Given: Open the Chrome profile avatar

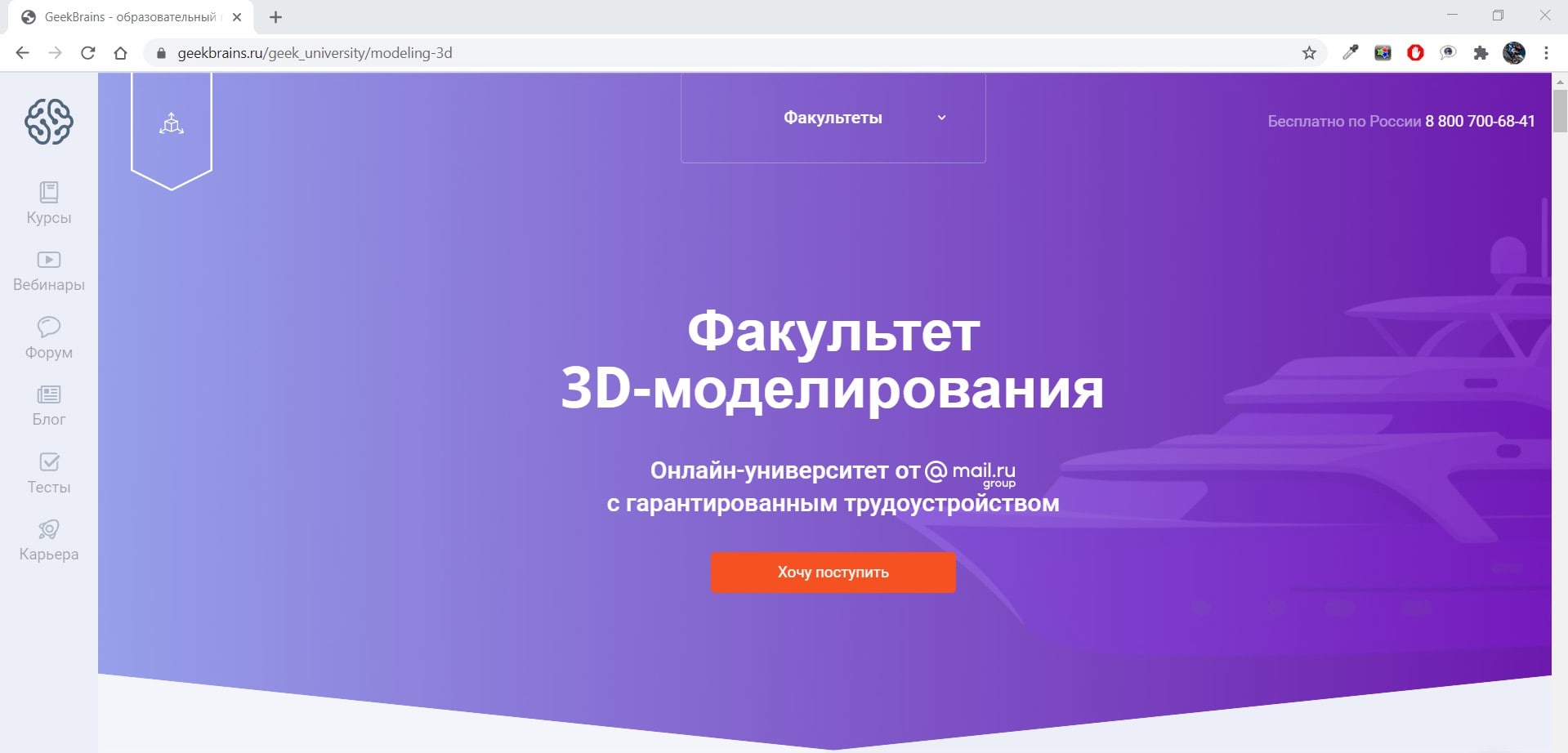Looking at the screenshot, I should pos(1514,53).
